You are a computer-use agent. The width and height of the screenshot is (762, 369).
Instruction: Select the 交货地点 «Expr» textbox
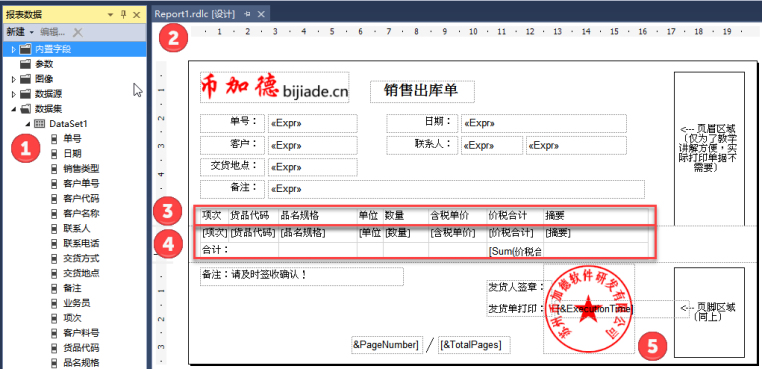pos(312,167)
